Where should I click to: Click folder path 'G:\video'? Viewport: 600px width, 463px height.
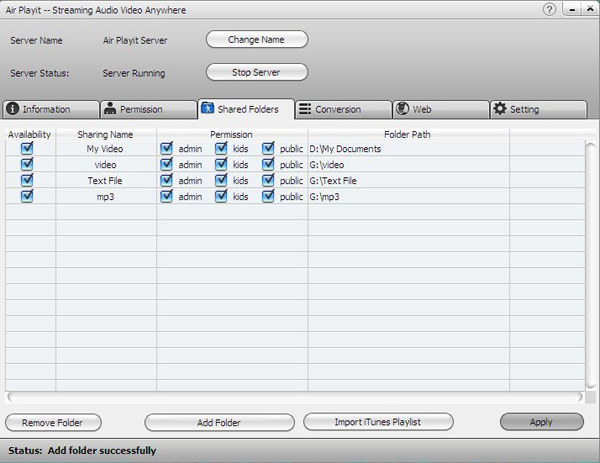(x=327, y=165)
